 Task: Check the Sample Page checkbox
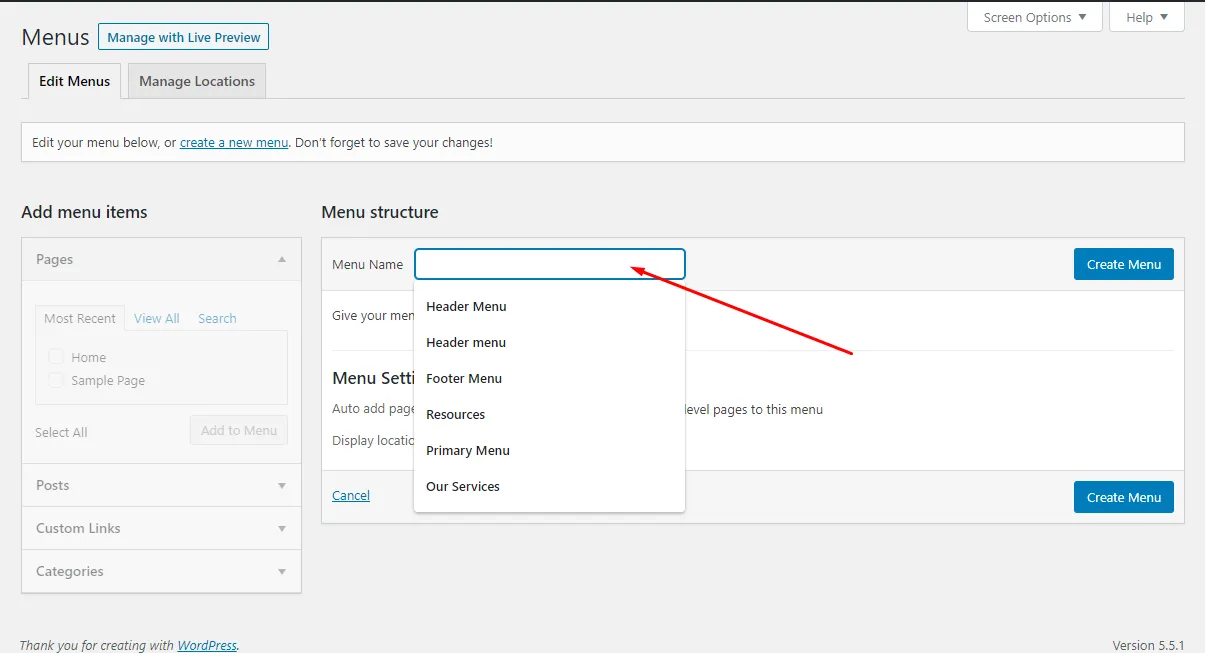56,380
